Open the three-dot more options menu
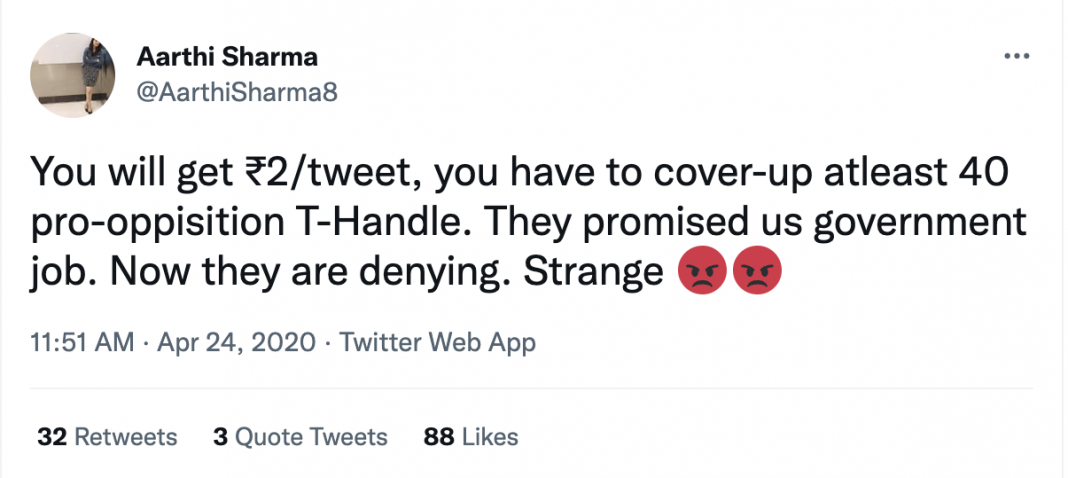 1016,56
